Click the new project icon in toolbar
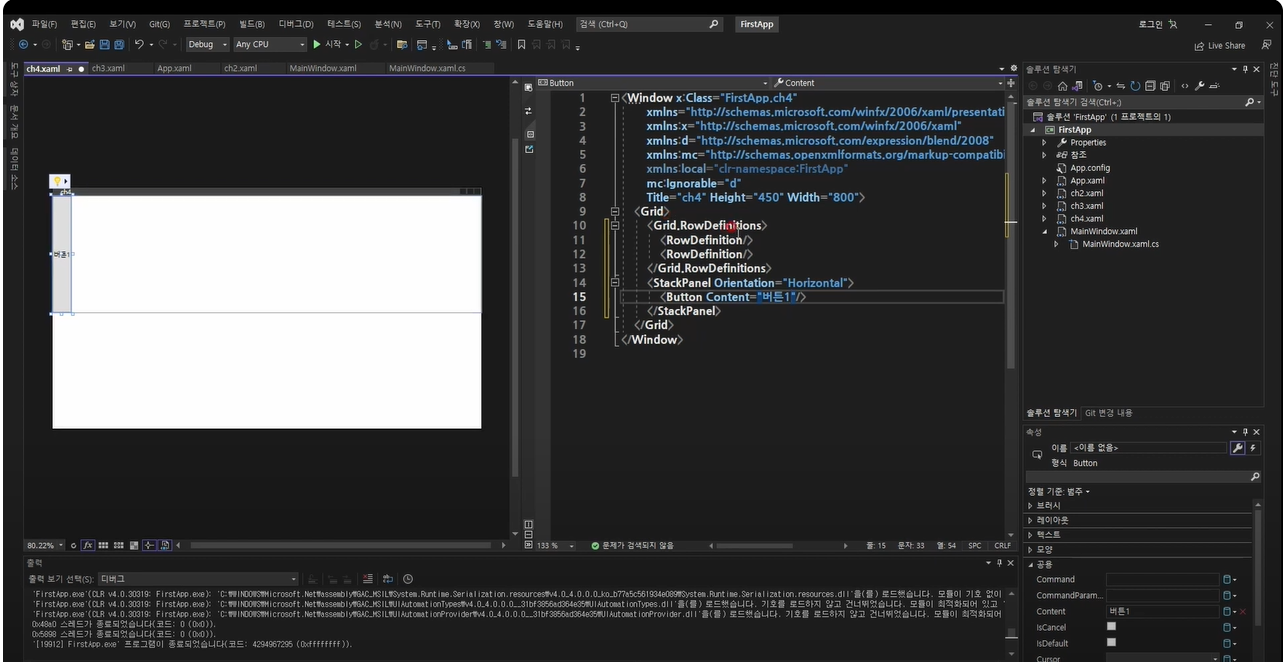The image size is (1283, 662). click(x=68, y=44)
